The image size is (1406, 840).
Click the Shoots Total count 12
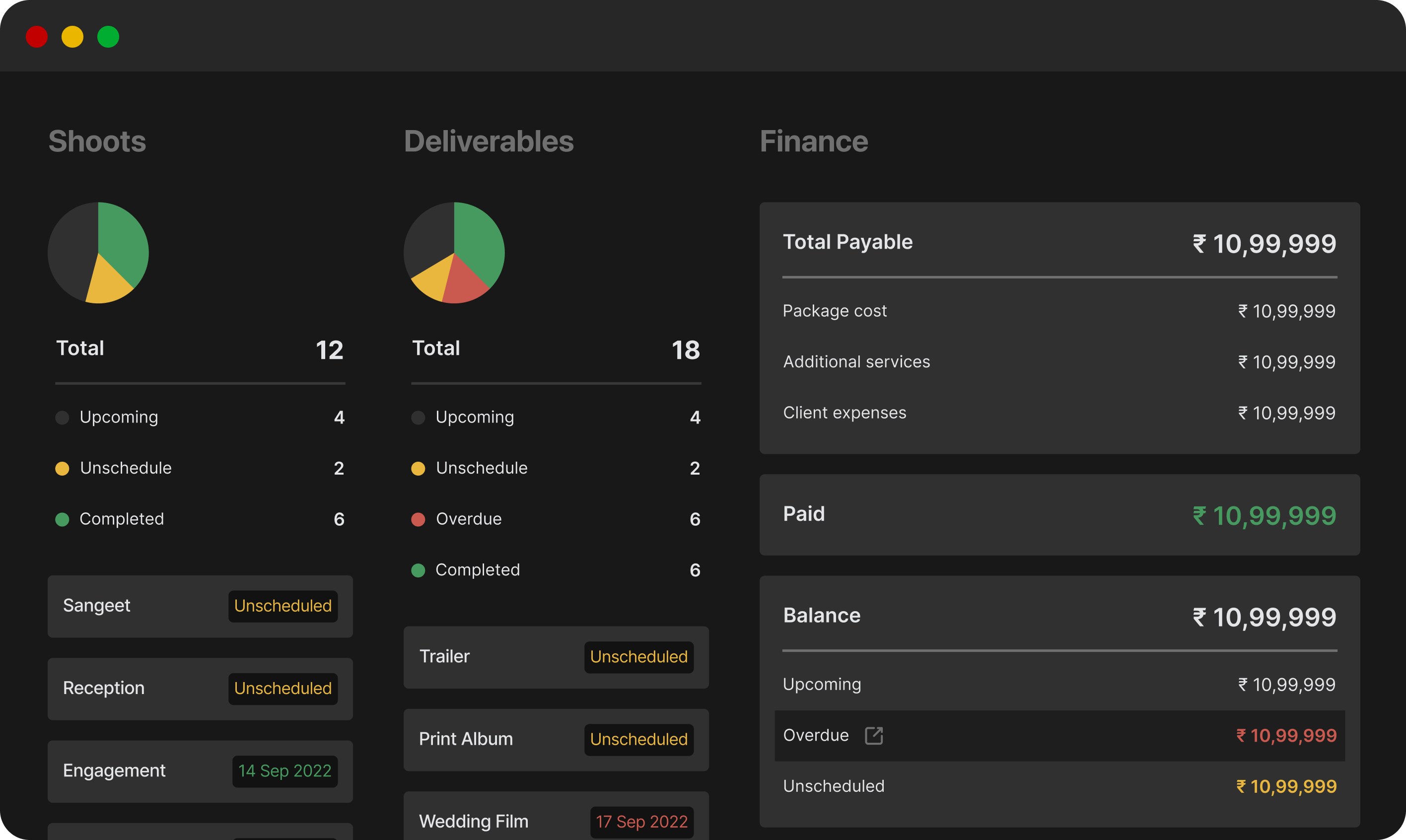pos(330,350)
